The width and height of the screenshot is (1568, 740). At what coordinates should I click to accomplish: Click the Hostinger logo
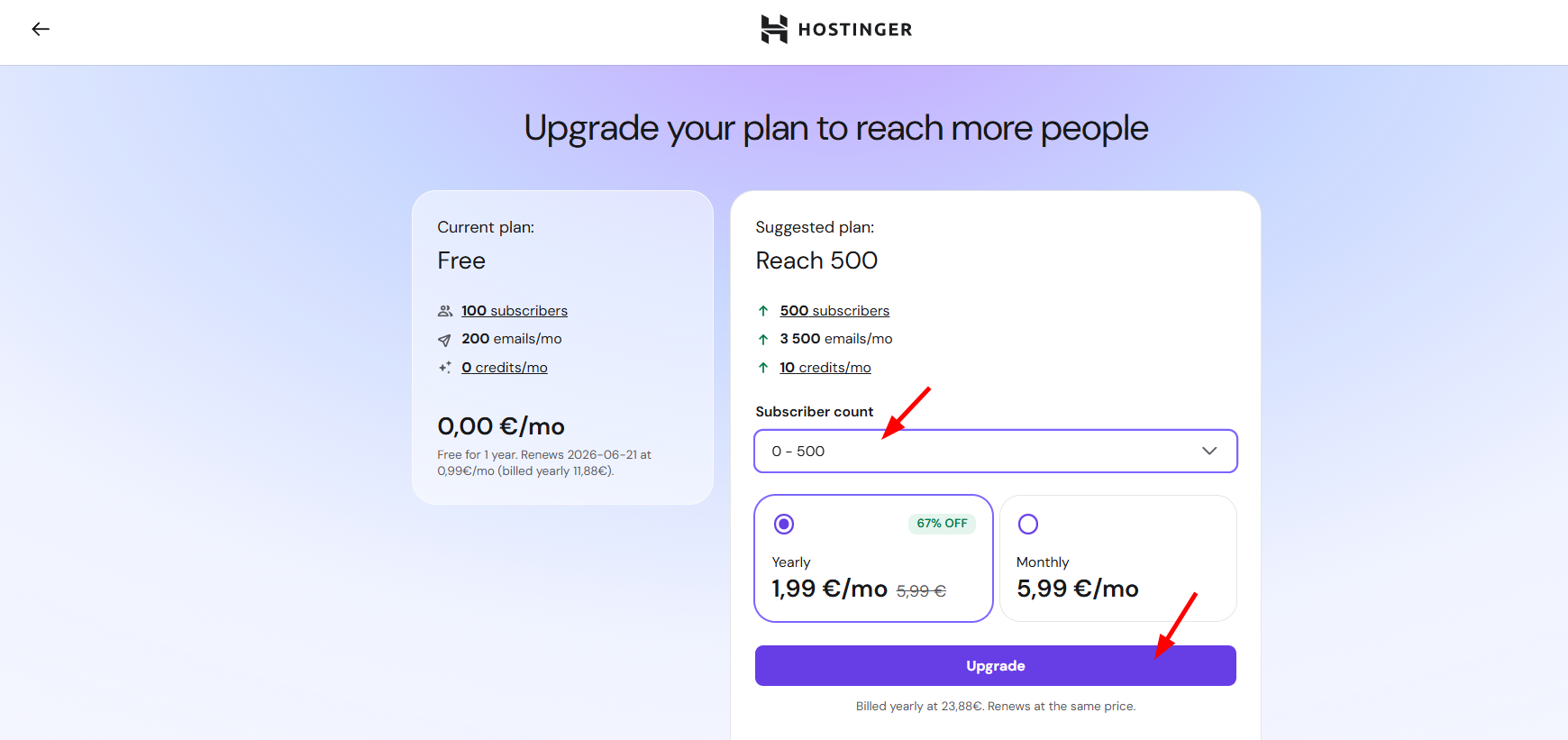tap(836, 29)
